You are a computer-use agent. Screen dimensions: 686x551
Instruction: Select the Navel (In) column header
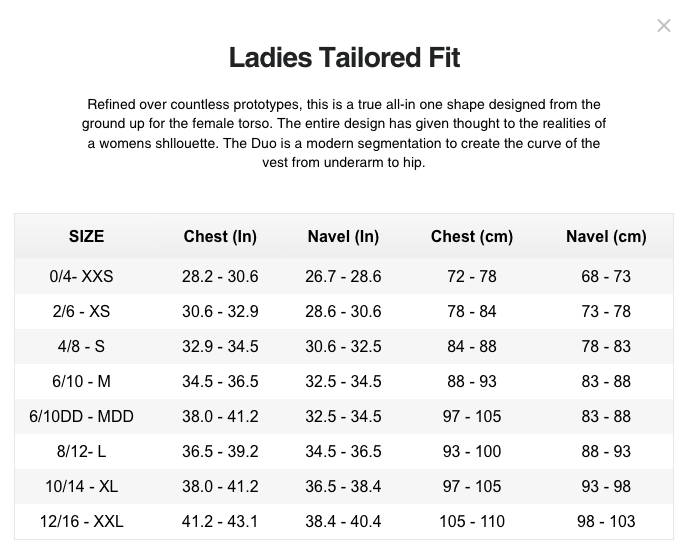343,236
